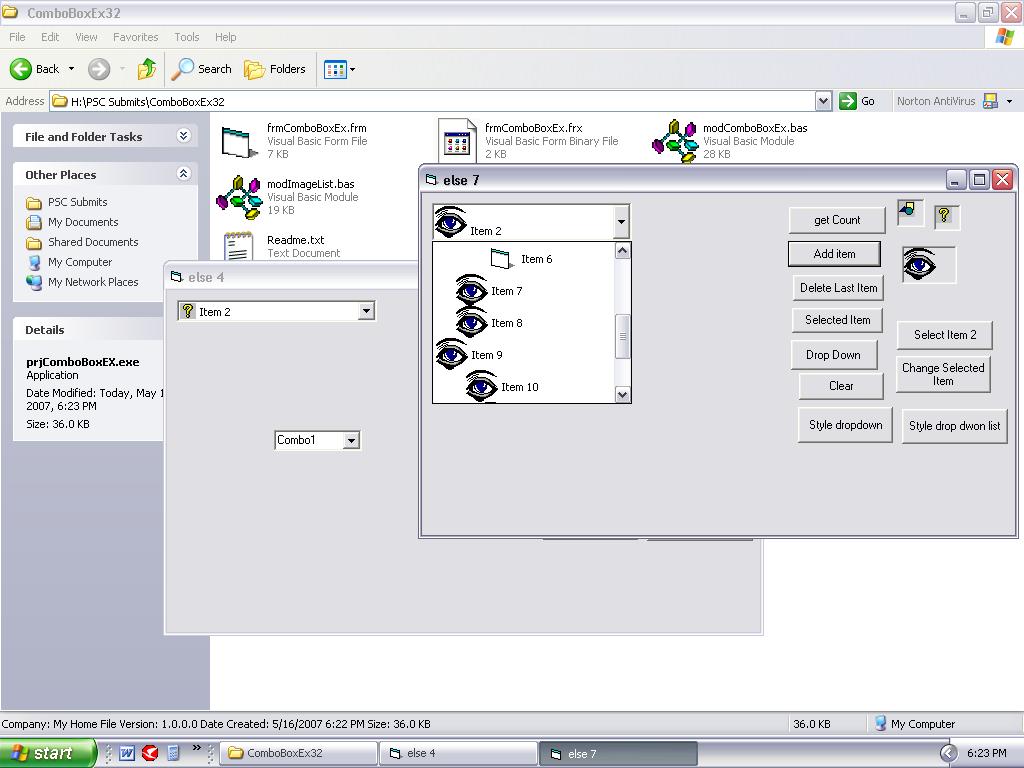
Task: Click the Delete Last Item button
Action: pyautogui.click(x=838, y=288)
